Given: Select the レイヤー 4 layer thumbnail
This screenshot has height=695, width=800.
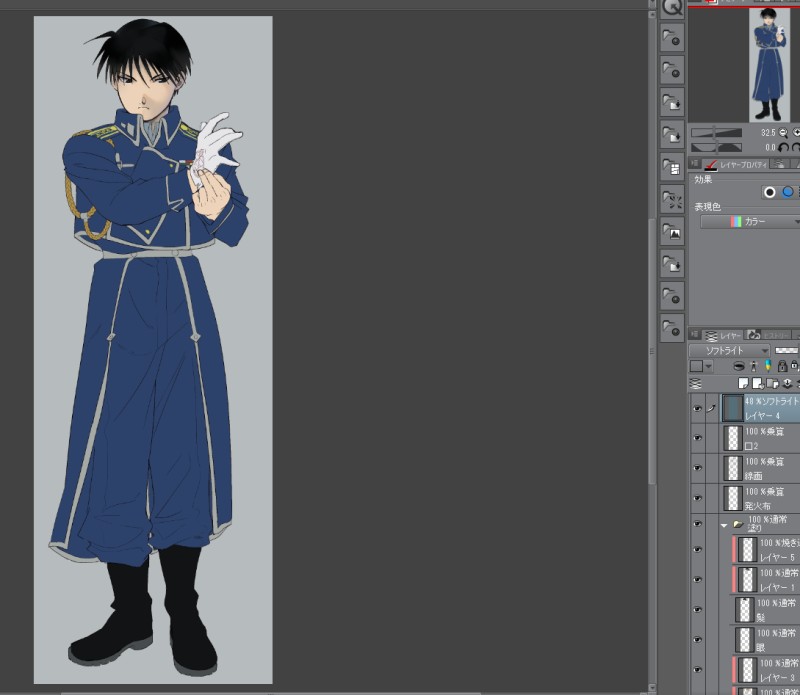Looking at the screenshot, I should [x=733, y=408].
